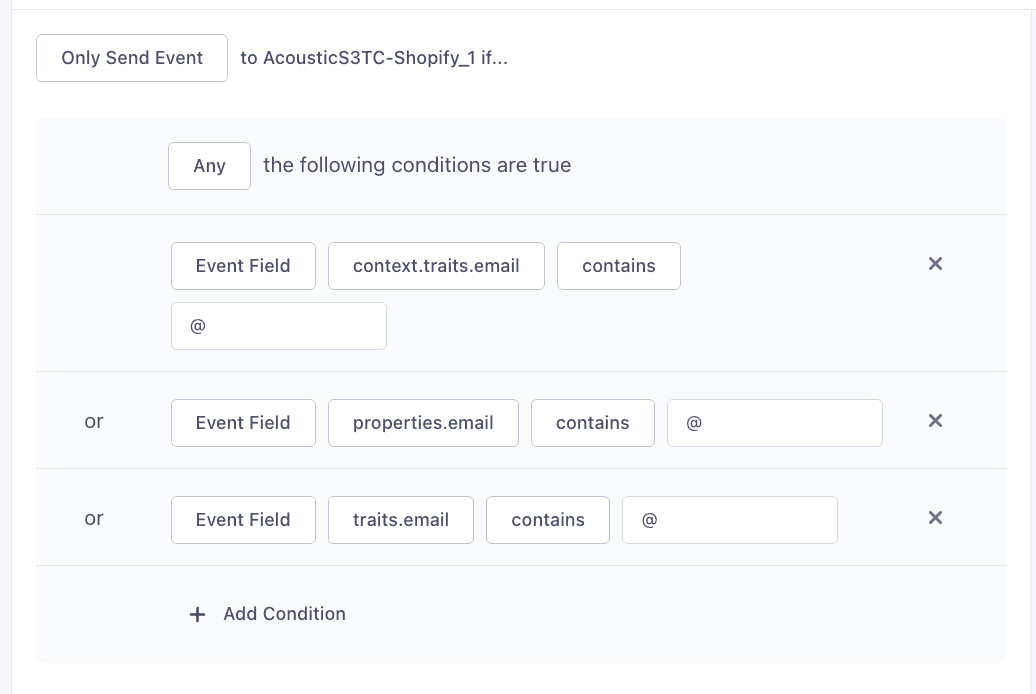Open the 'Any' condition matching dropdown
Screen dimensions: 1036x694
(x=209, y=165)
